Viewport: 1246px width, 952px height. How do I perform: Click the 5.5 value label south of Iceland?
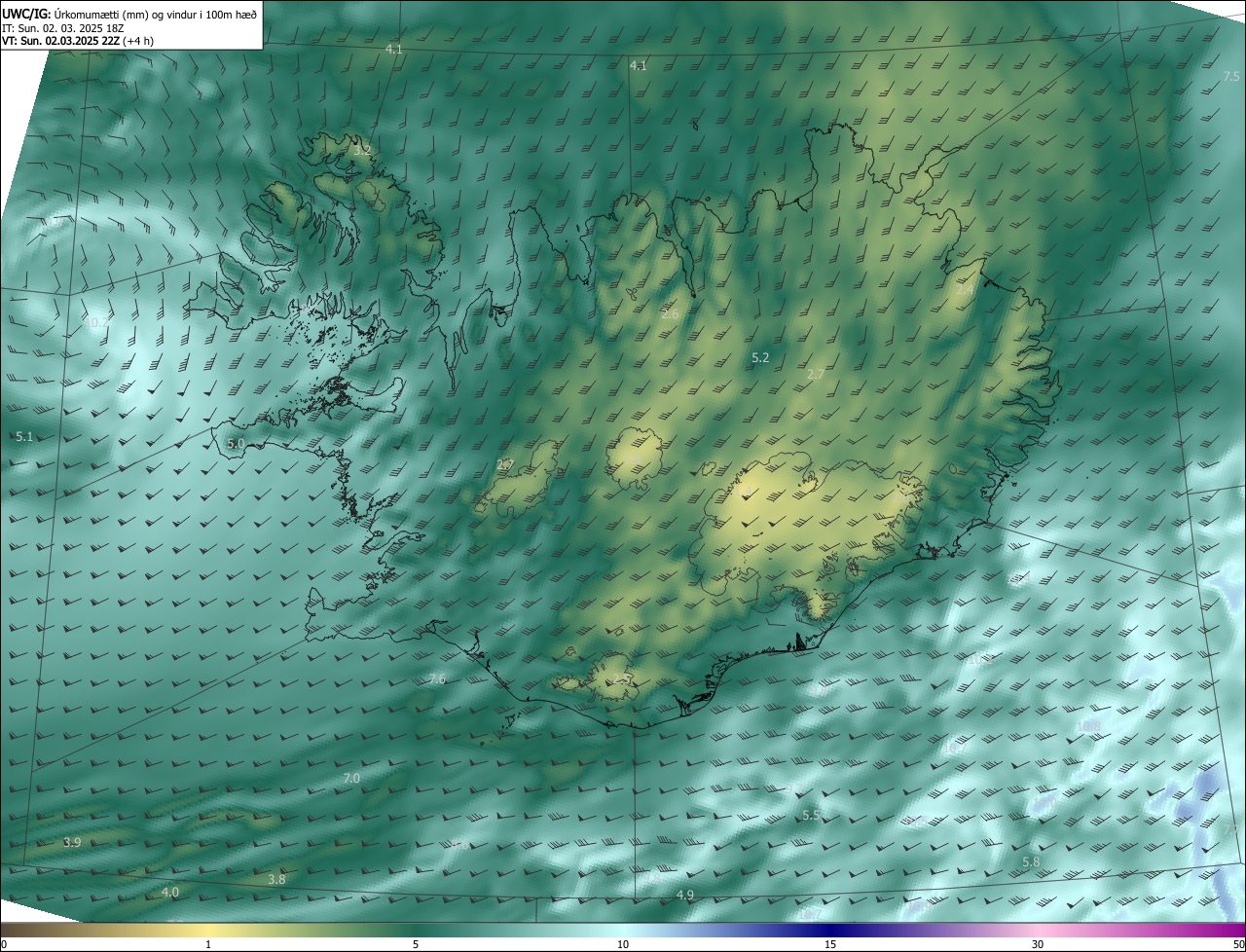pos(811,816)
